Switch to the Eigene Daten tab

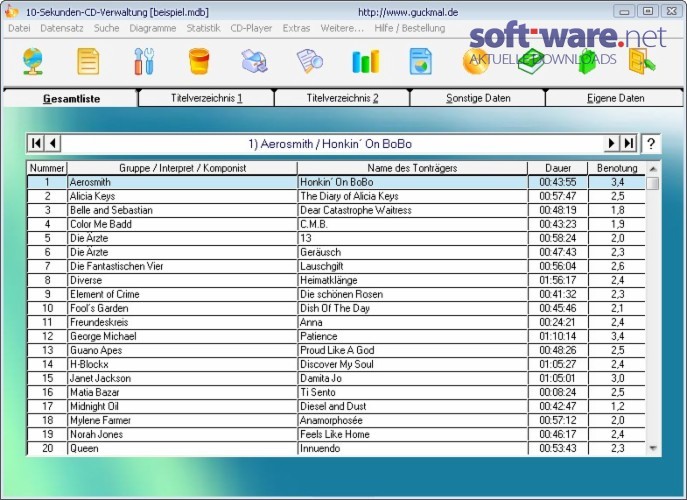pyautogui.click(x=615, y=98)
